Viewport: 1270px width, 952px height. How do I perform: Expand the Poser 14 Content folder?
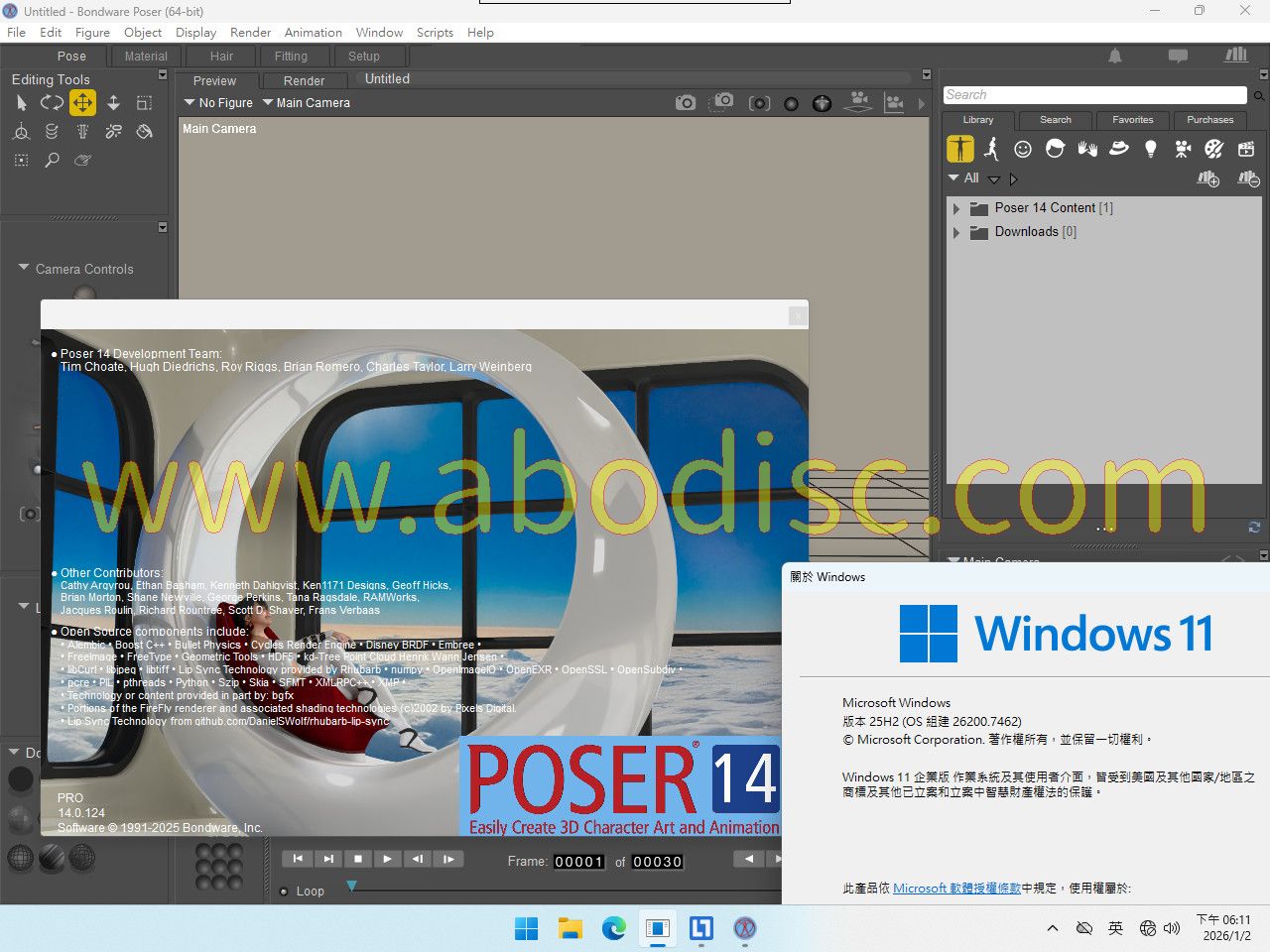[956, 208]
